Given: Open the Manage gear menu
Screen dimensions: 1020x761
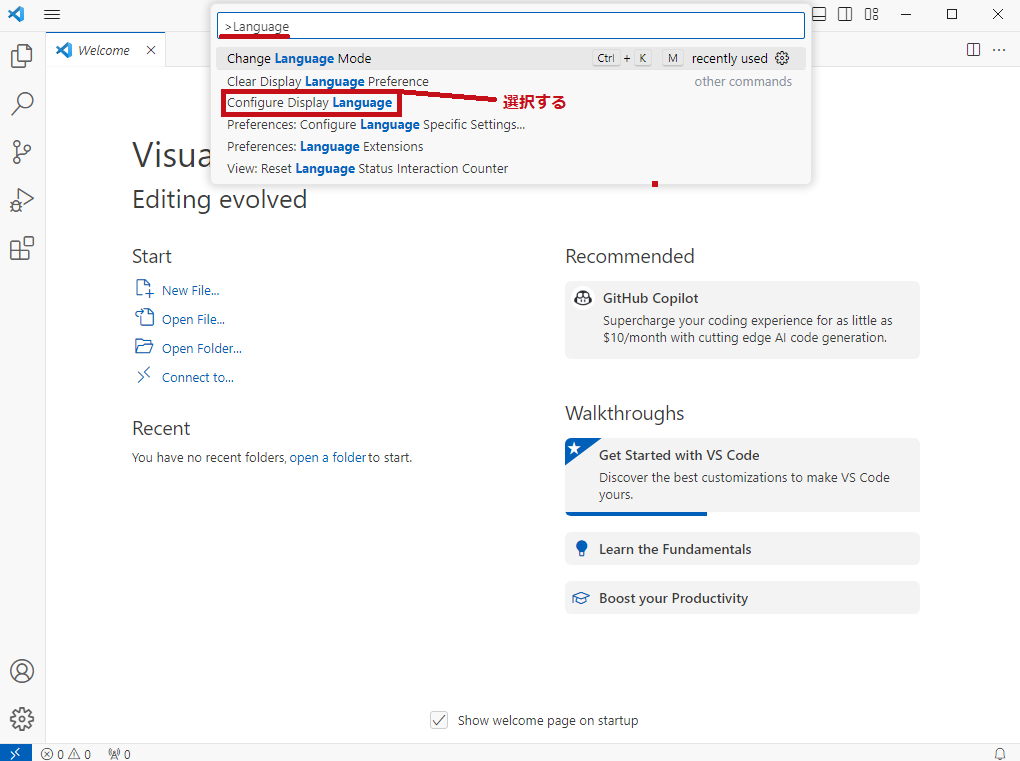Looking at the screenshot, I should tap(22, 719).
